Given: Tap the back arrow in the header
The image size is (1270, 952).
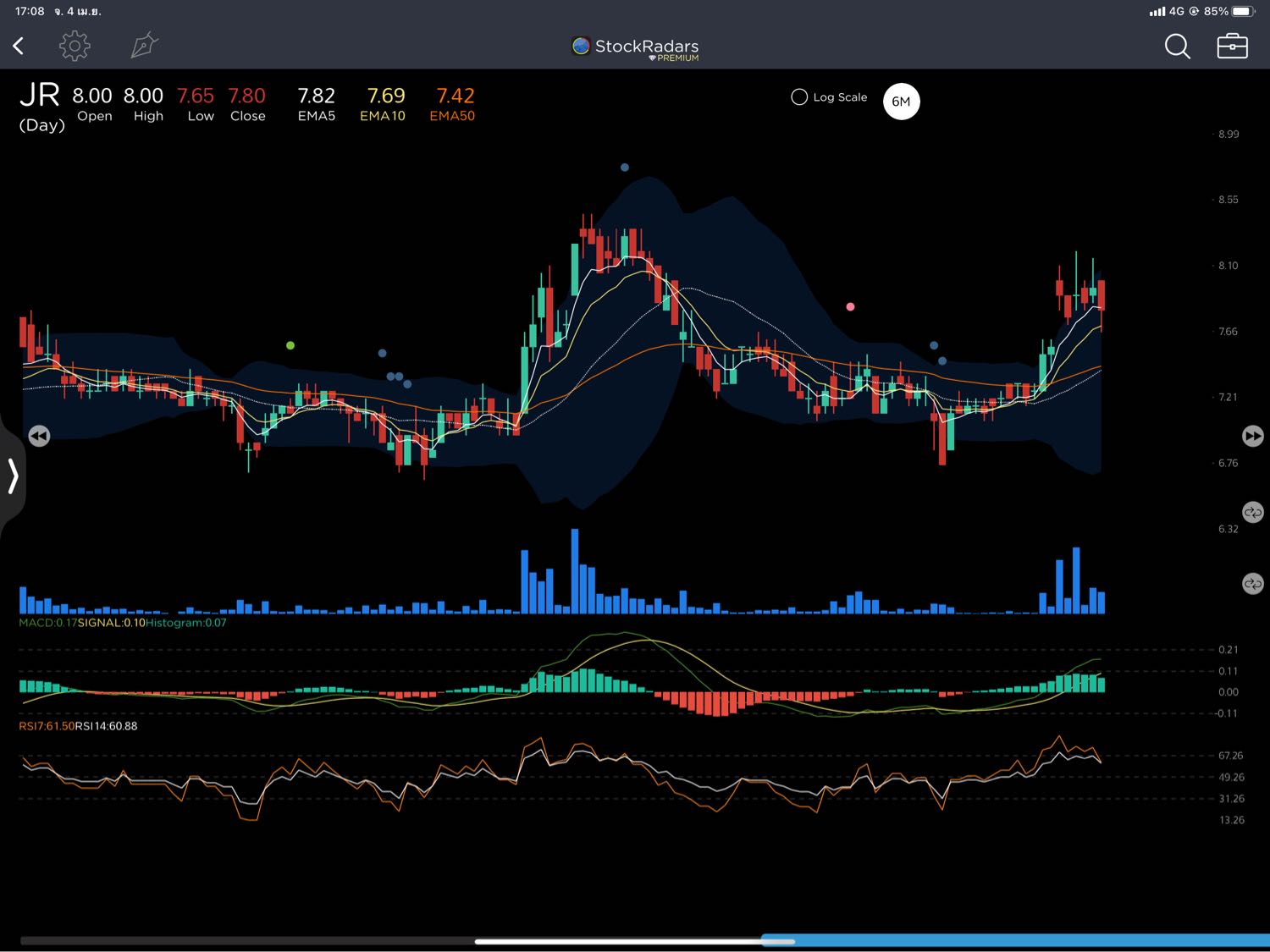Looking at the screenshot, I should [x=19, y=46].
